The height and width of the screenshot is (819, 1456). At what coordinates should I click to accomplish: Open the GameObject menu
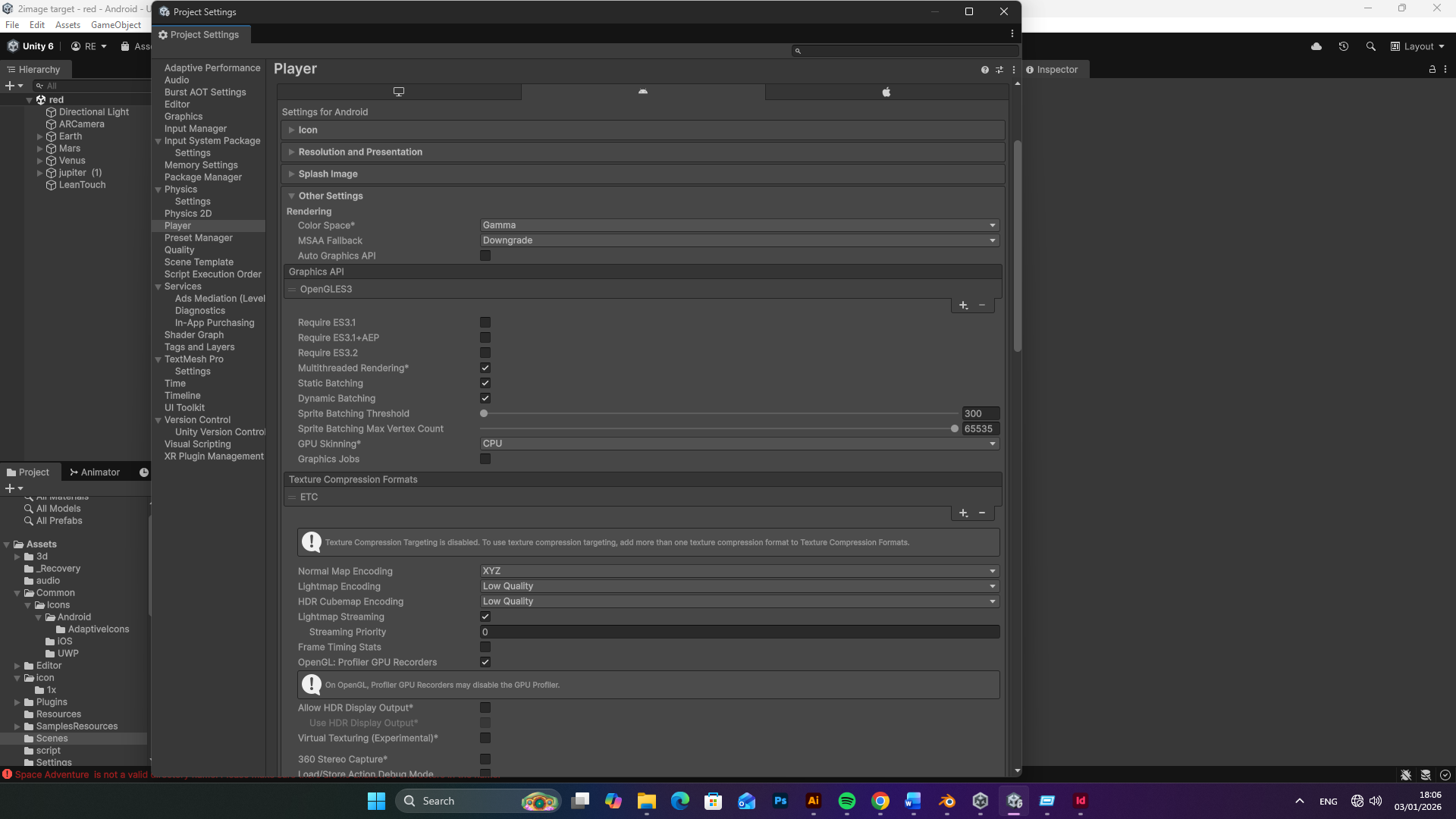tap(115, 25)
